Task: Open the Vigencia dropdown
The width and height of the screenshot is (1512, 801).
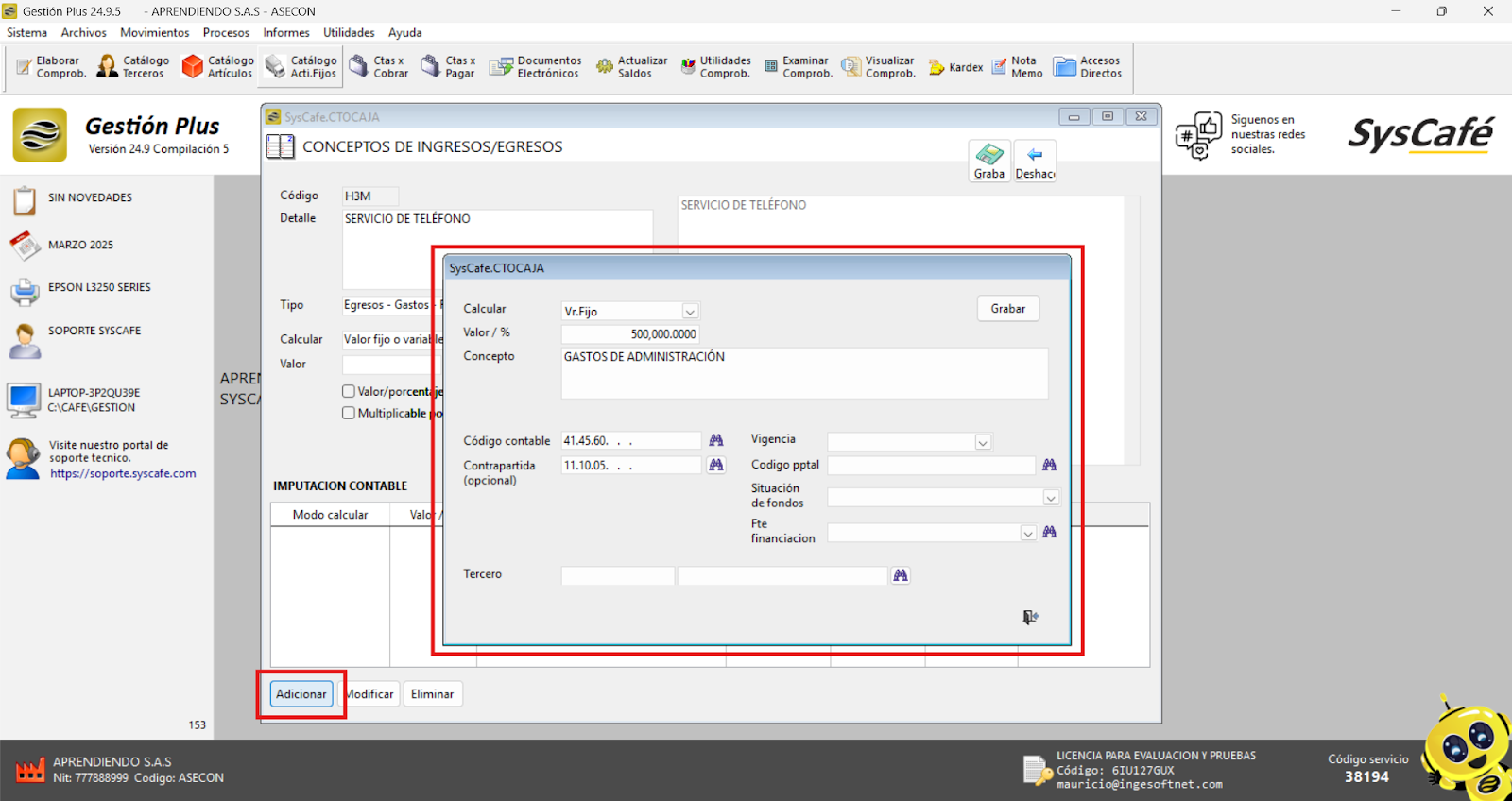Action: click(x=983, y=442)
